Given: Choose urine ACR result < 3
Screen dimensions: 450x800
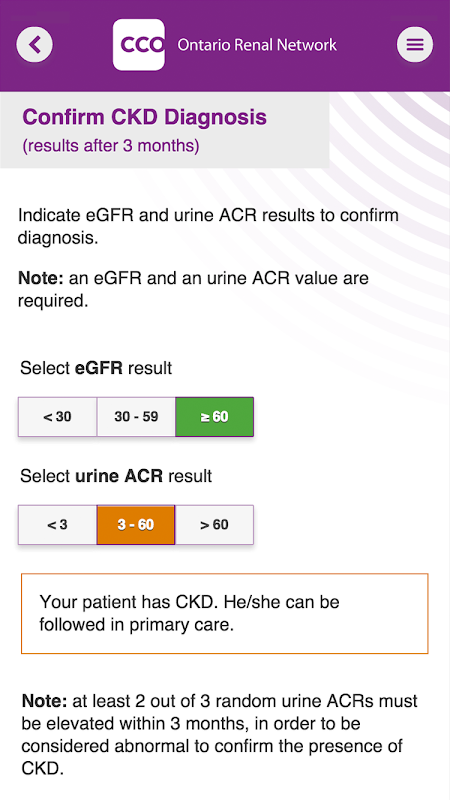Looking at the screenshot, I should click(58, 525).
